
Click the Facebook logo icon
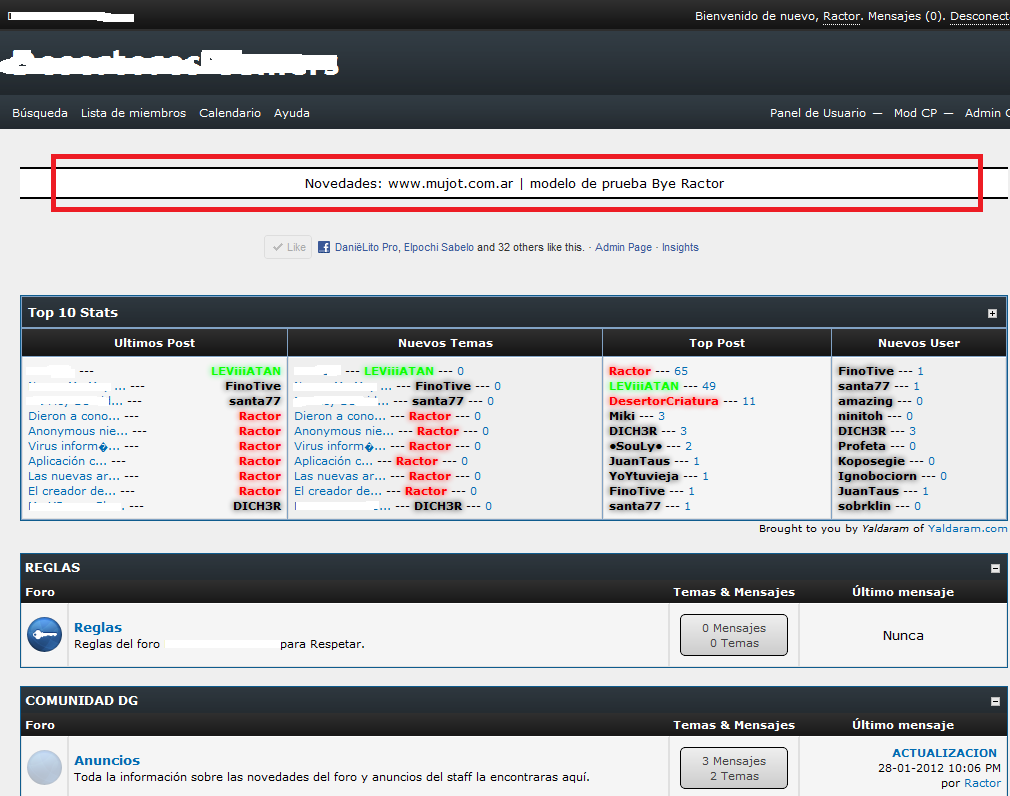(324, 247)
